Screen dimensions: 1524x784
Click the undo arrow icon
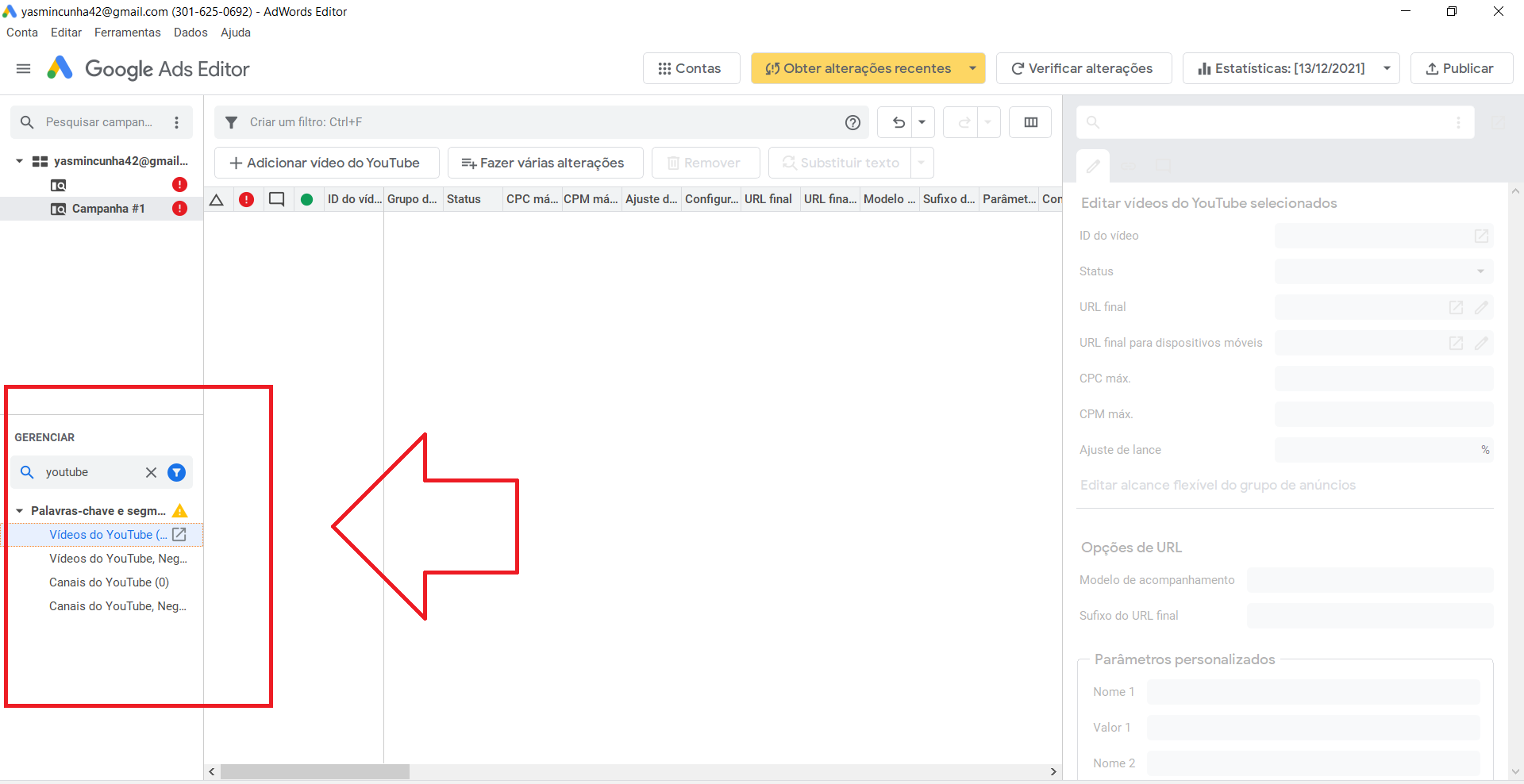pyautogui.click(x=899, y=122)
